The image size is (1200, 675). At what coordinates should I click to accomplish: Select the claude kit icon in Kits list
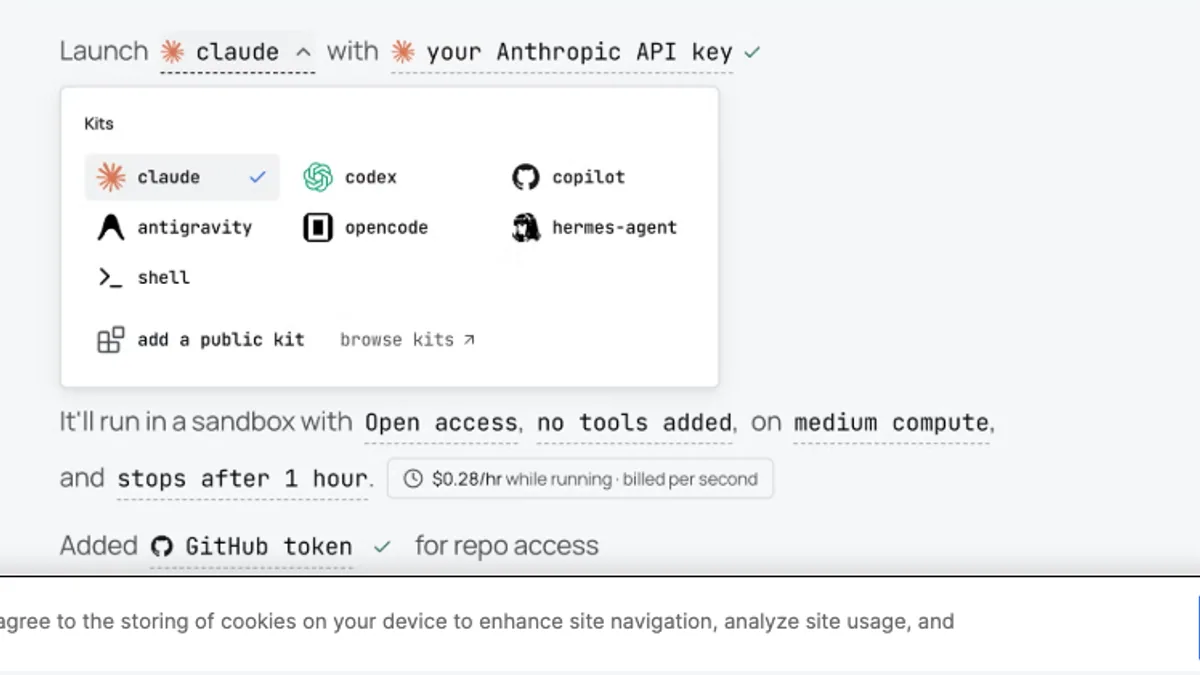(x=110, y=177)
